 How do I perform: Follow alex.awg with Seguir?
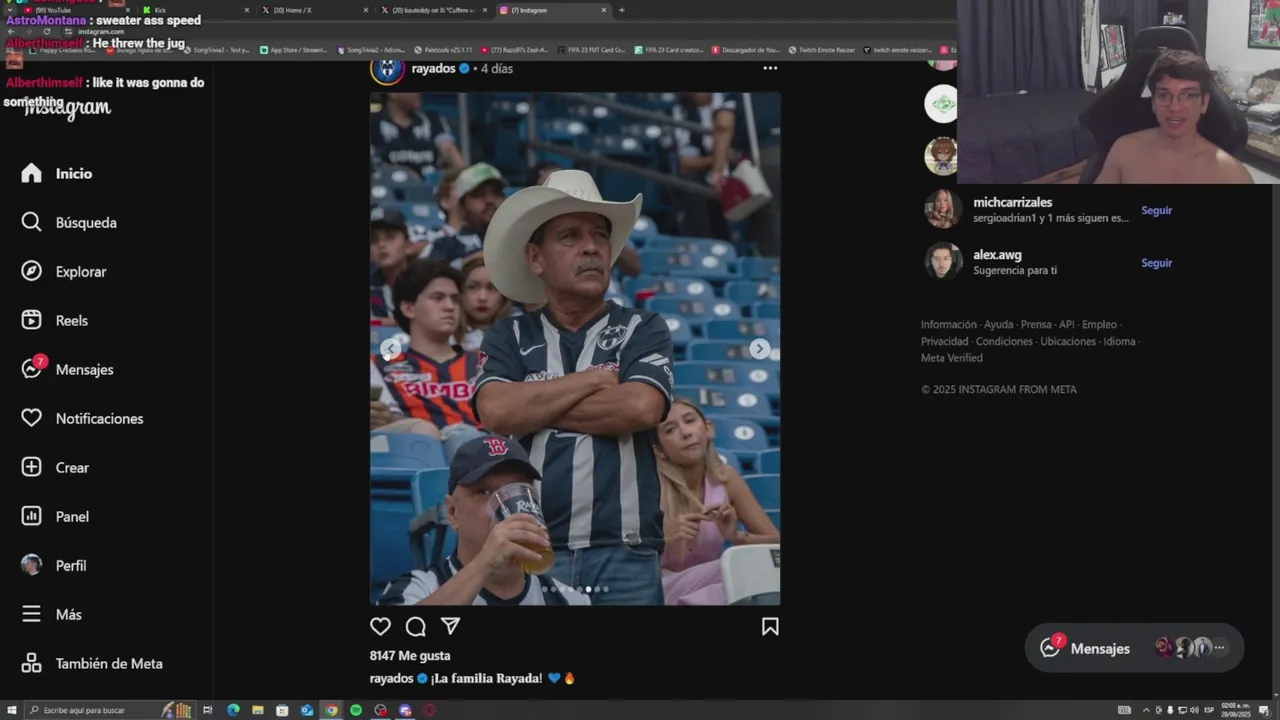1156,263
